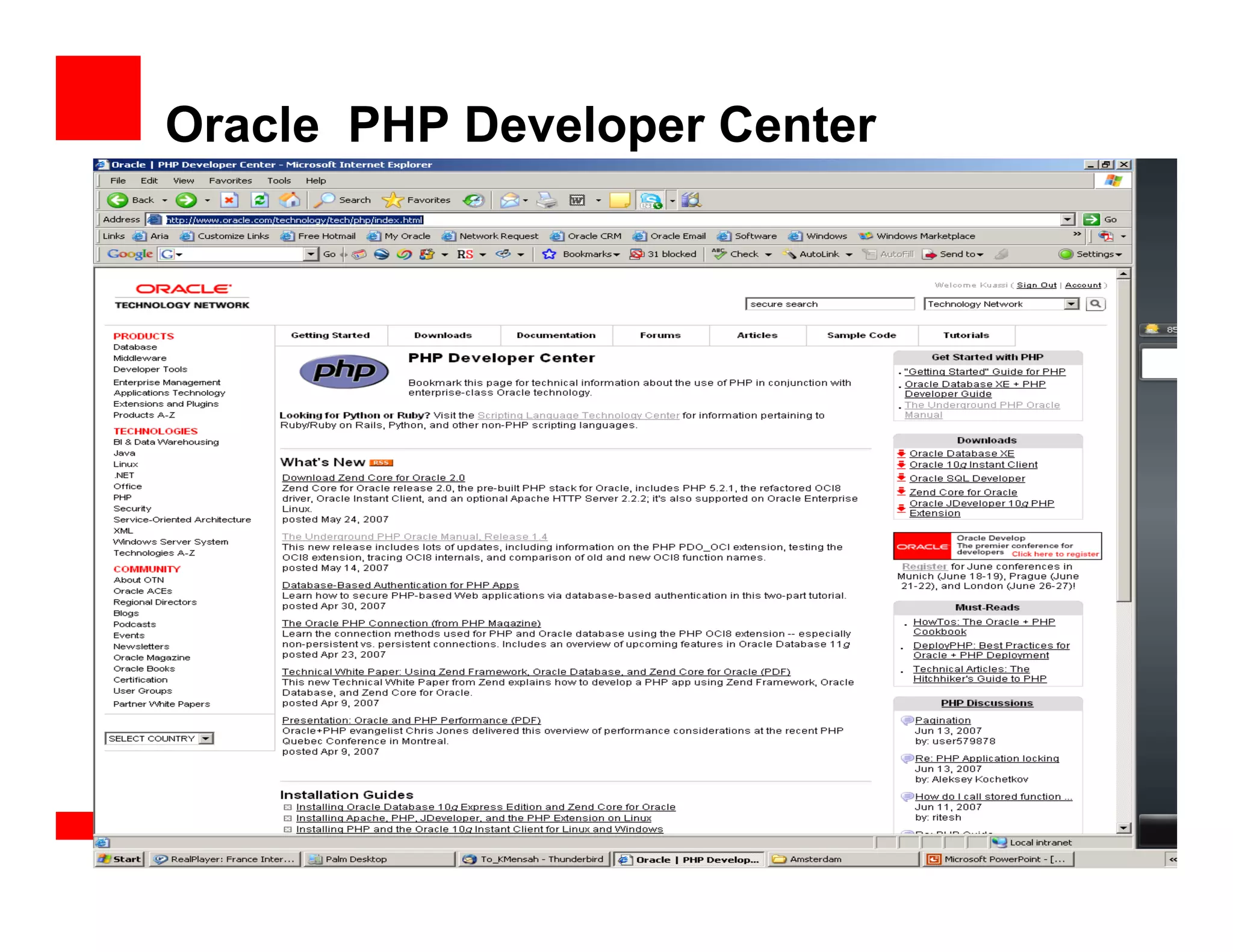Click the Send to icon

coord(930,254)
